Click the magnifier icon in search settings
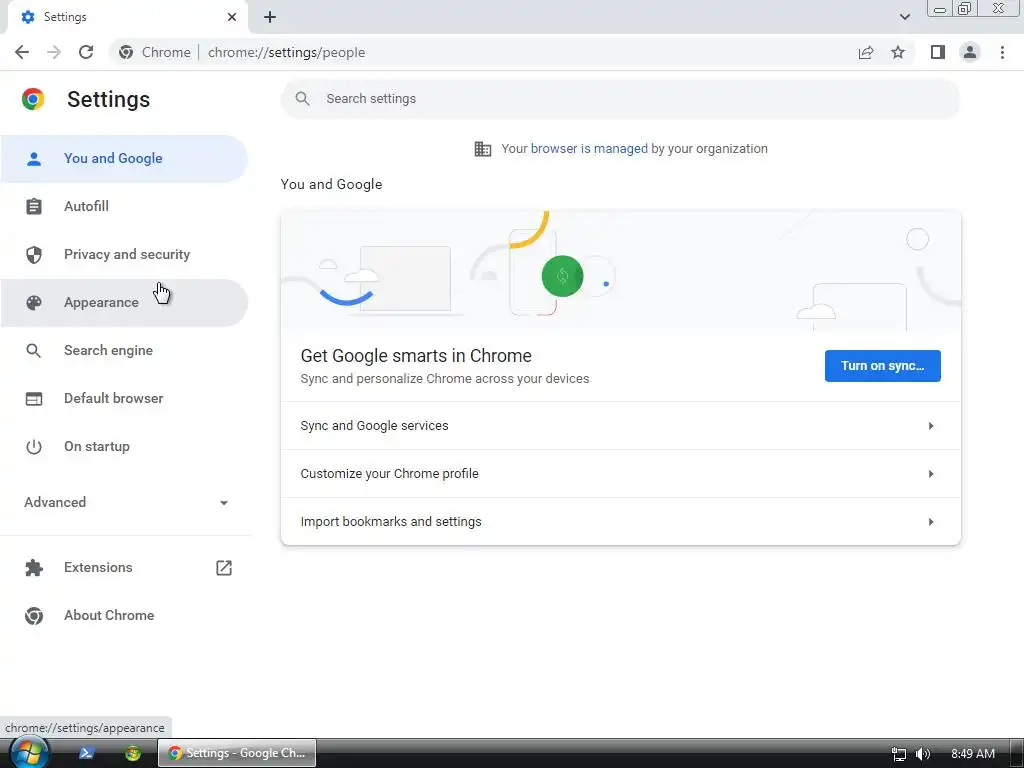 coord(302,99)
